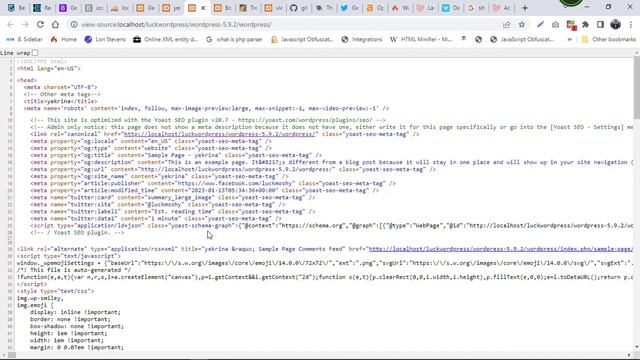
Task: Open the first Javascript Obfuscat bookmark
Action: click(302, 39)
